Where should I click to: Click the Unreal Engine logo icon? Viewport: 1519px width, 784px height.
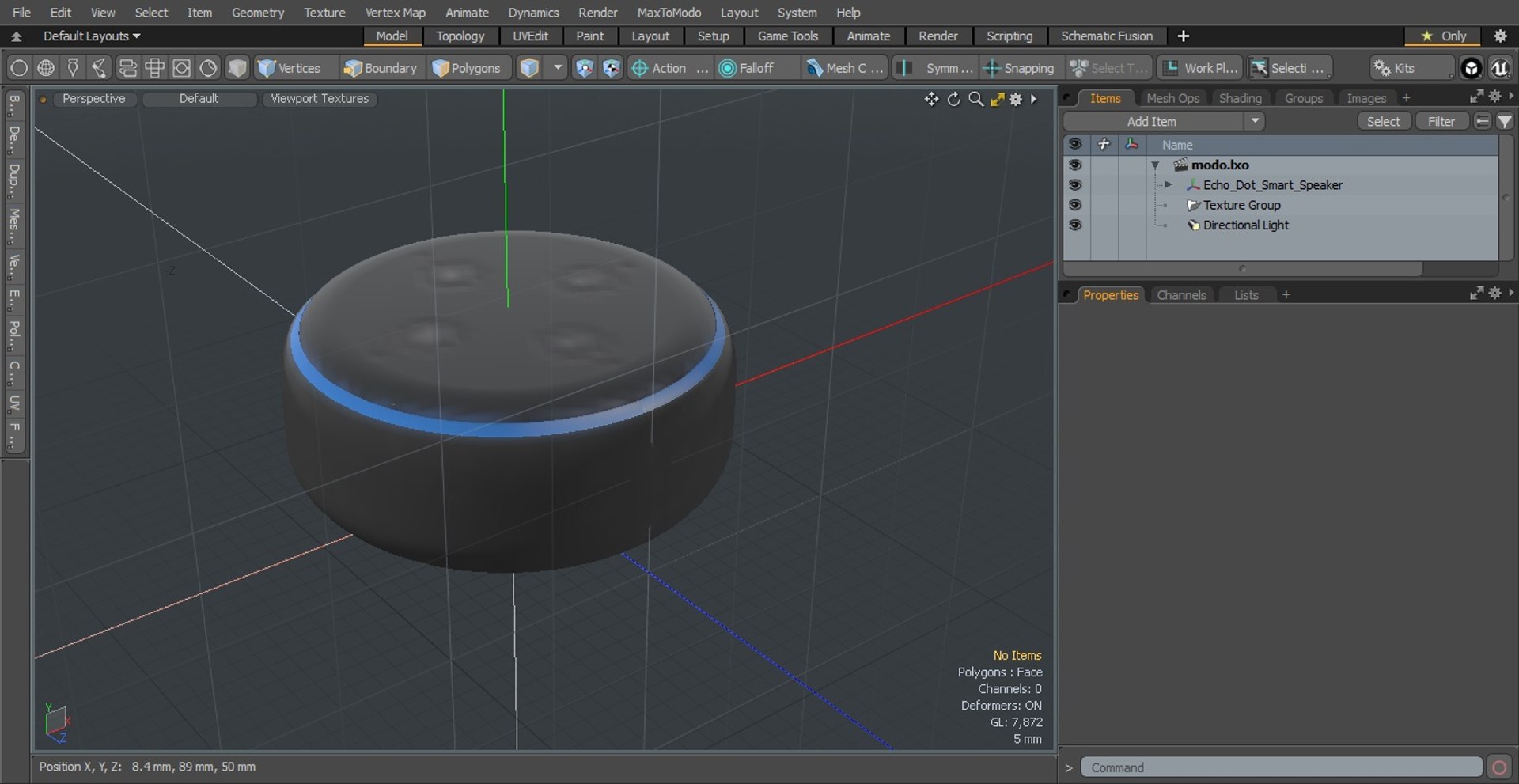(x=1500, y=68)
